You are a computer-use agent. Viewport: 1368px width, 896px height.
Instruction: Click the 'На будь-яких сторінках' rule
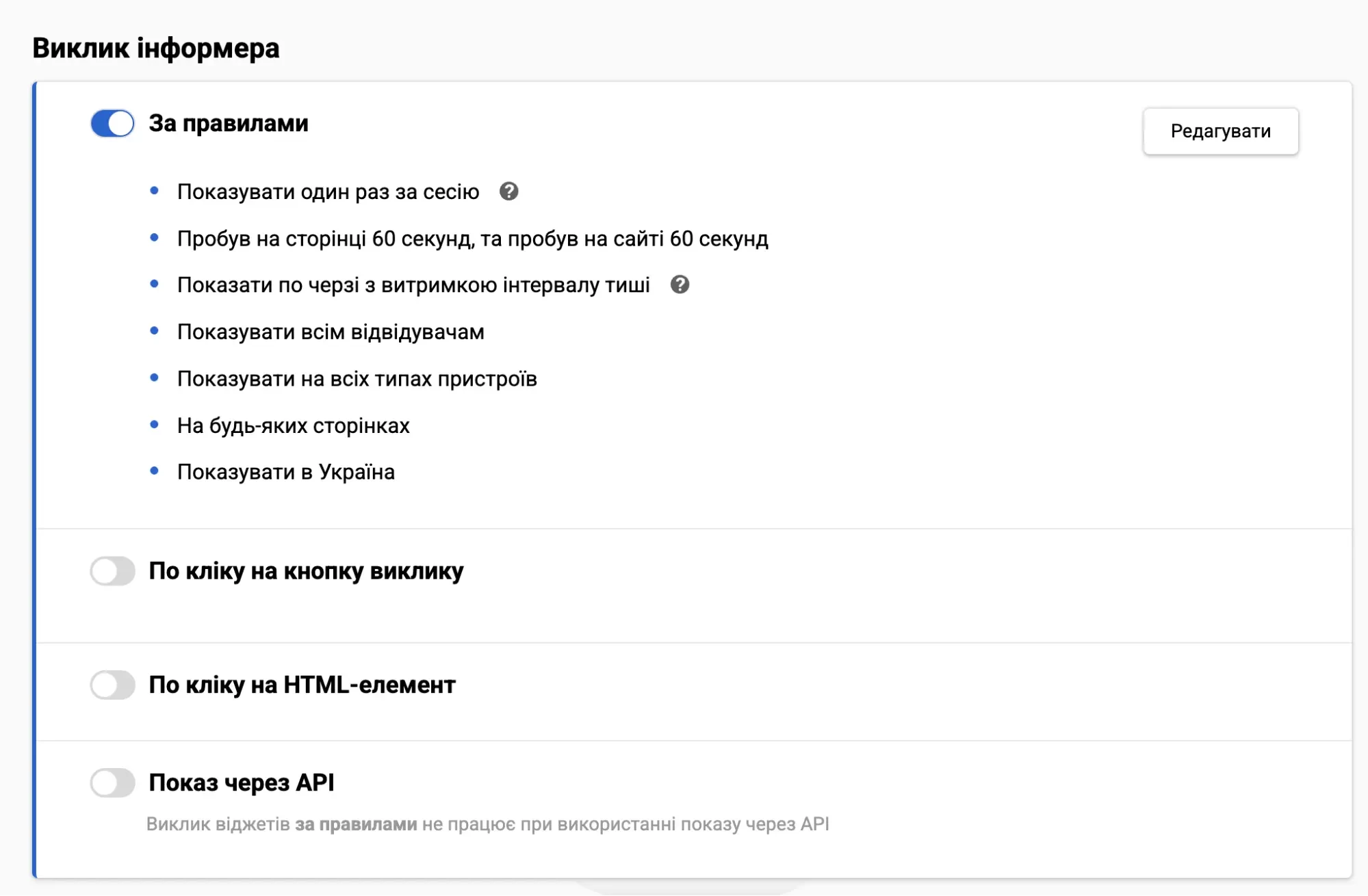tap(293, 426)
